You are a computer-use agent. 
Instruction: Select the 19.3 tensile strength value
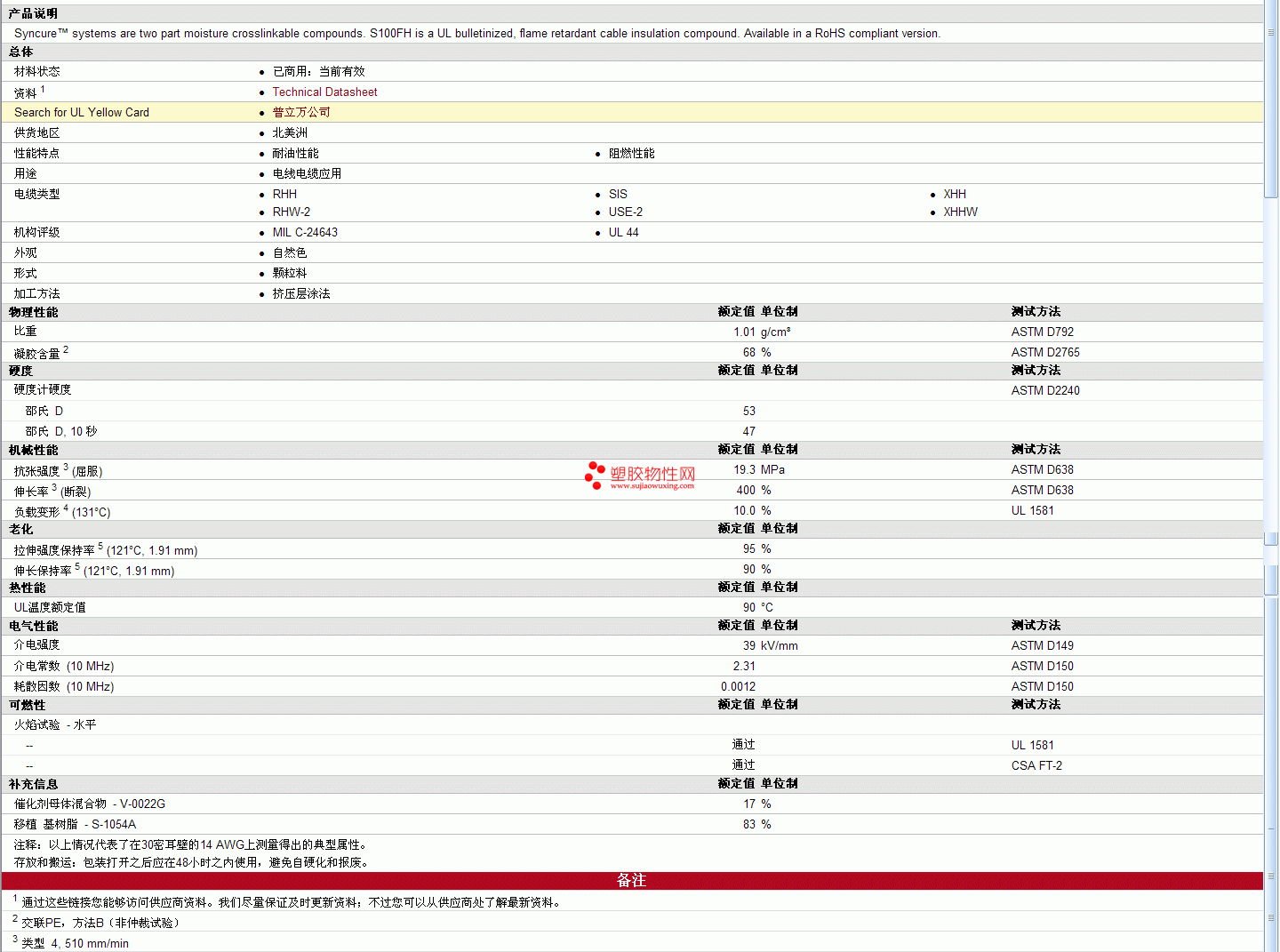tap(744, 469)
